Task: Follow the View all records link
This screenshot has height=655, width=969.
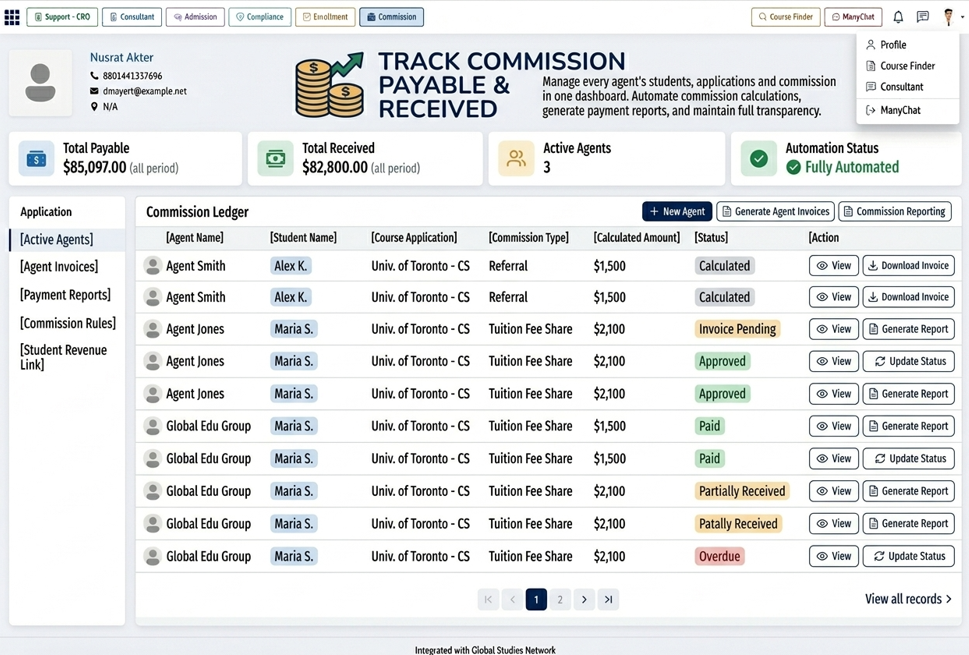Action: click(908, 599)
